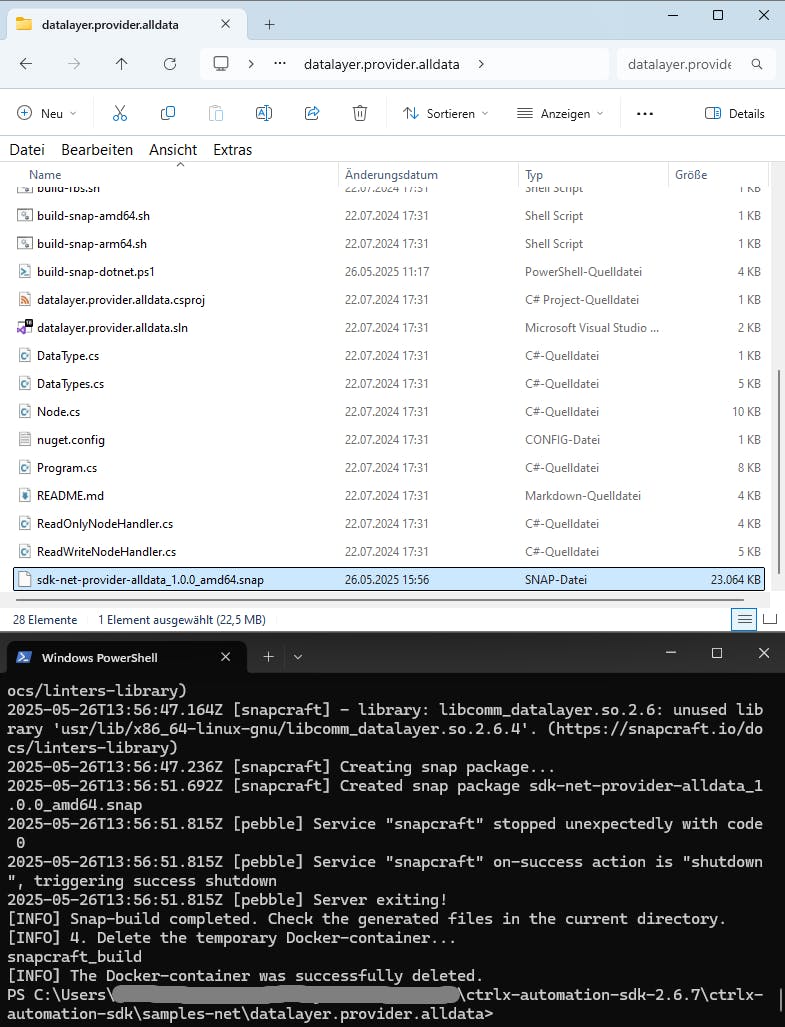The image size is (785, 1027).
Task: Click the Delete trash can icon
Action: tap(359, 113)
